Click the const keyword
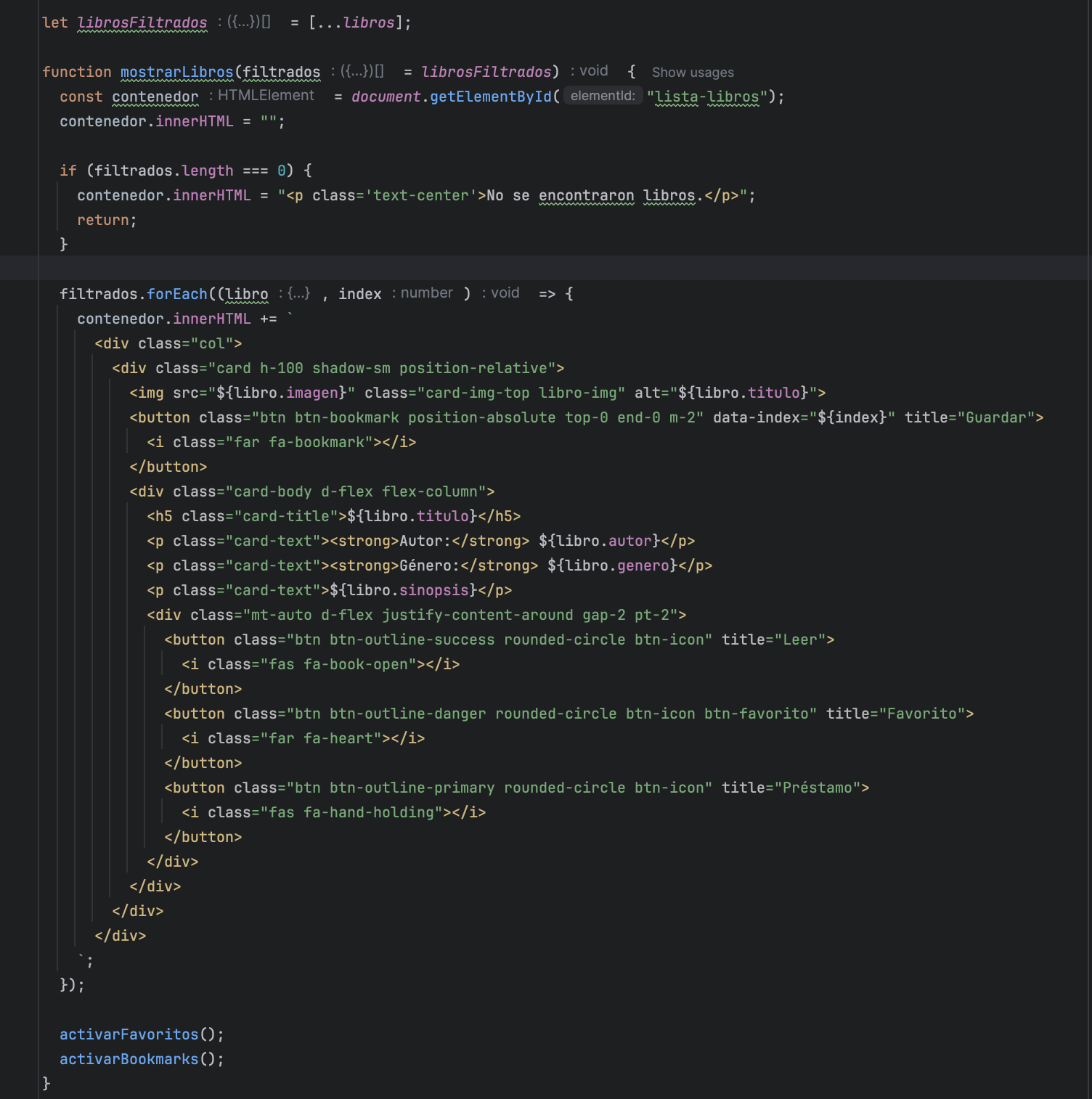 click(x=81, y=97)
